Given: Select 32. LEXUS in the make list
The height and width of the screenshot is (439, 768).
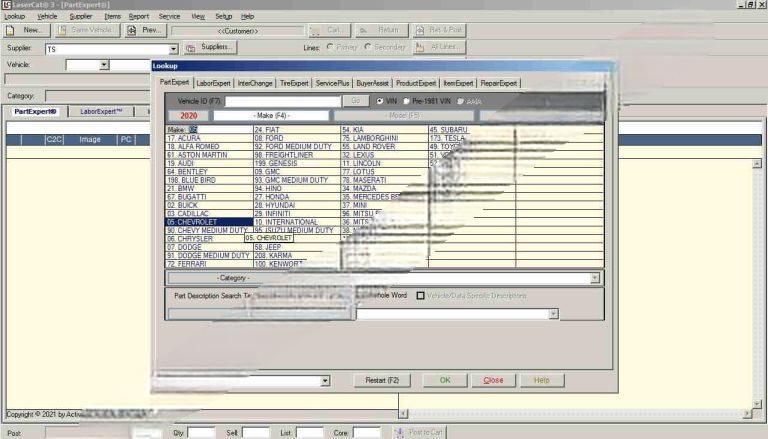Looking at the screenshot, I should (384, 155).
